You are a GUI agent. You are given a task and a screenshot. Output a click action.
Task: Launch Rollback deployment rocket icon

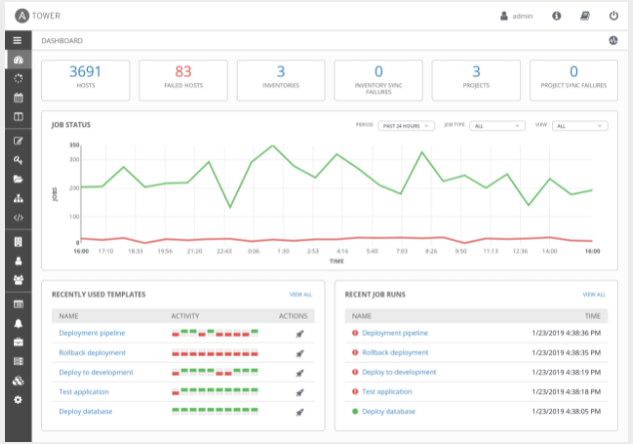pos(300,353)
